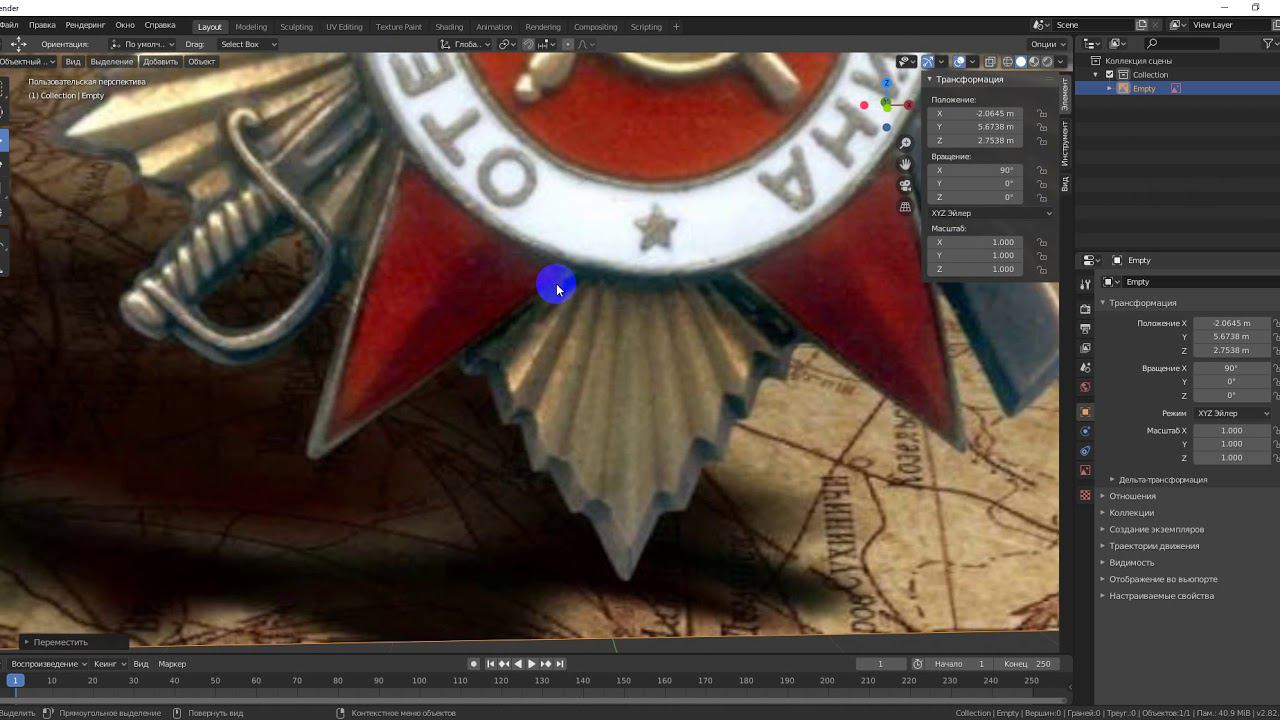
Task: Click the Position X field showing -2.0645 m in sidebar
Action: coord(976,114)
